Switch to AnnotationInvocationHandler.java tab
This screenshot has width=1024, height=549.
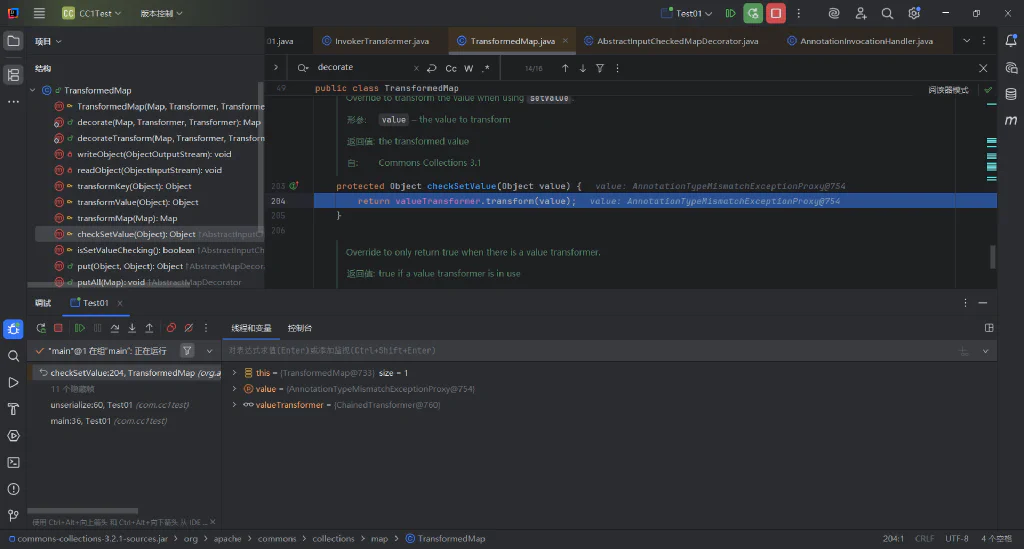[x=860, y=40]
